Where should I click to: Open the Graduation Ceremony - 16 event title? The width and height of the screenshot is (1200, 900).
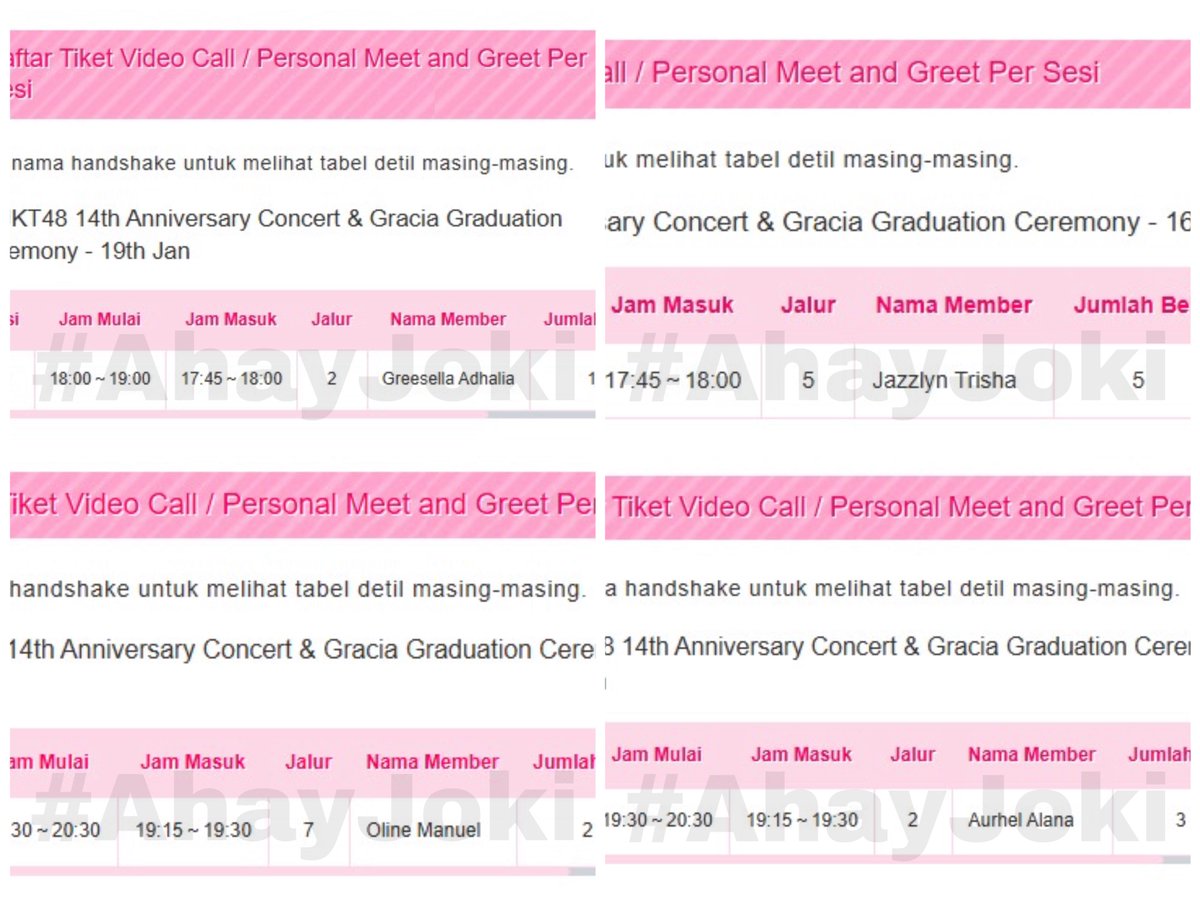pos(898,222)
